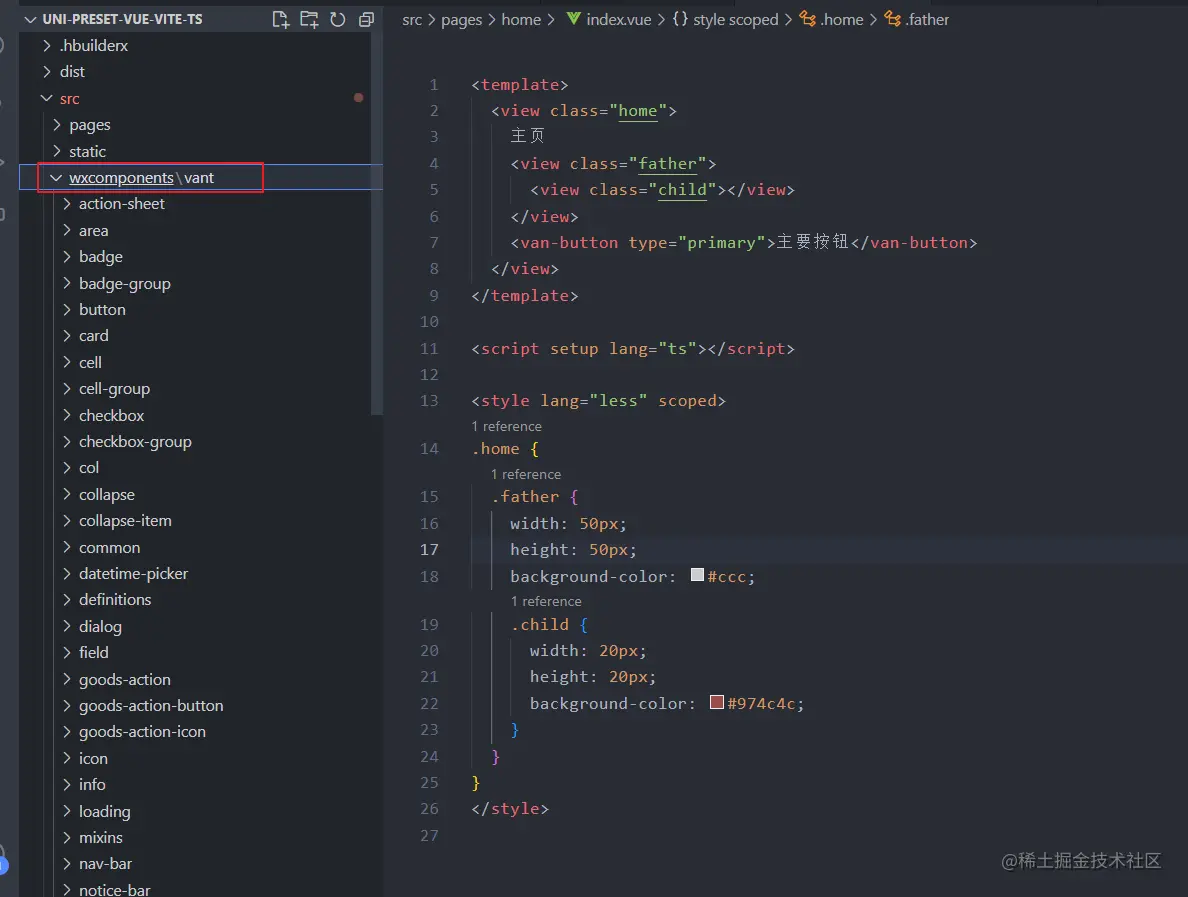This screenshot has height=897, width=1188.
Task: Click the style scoped breadcrumb segment
Action: tap(736, 20)
